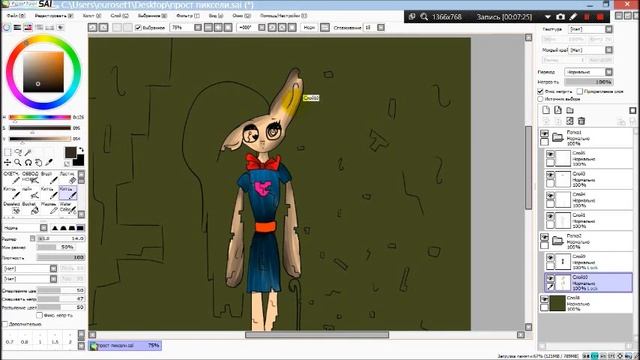This screenshot has width=640, height=360.
Task: Delete the selected layer trash icon
Action: (581, 121)
